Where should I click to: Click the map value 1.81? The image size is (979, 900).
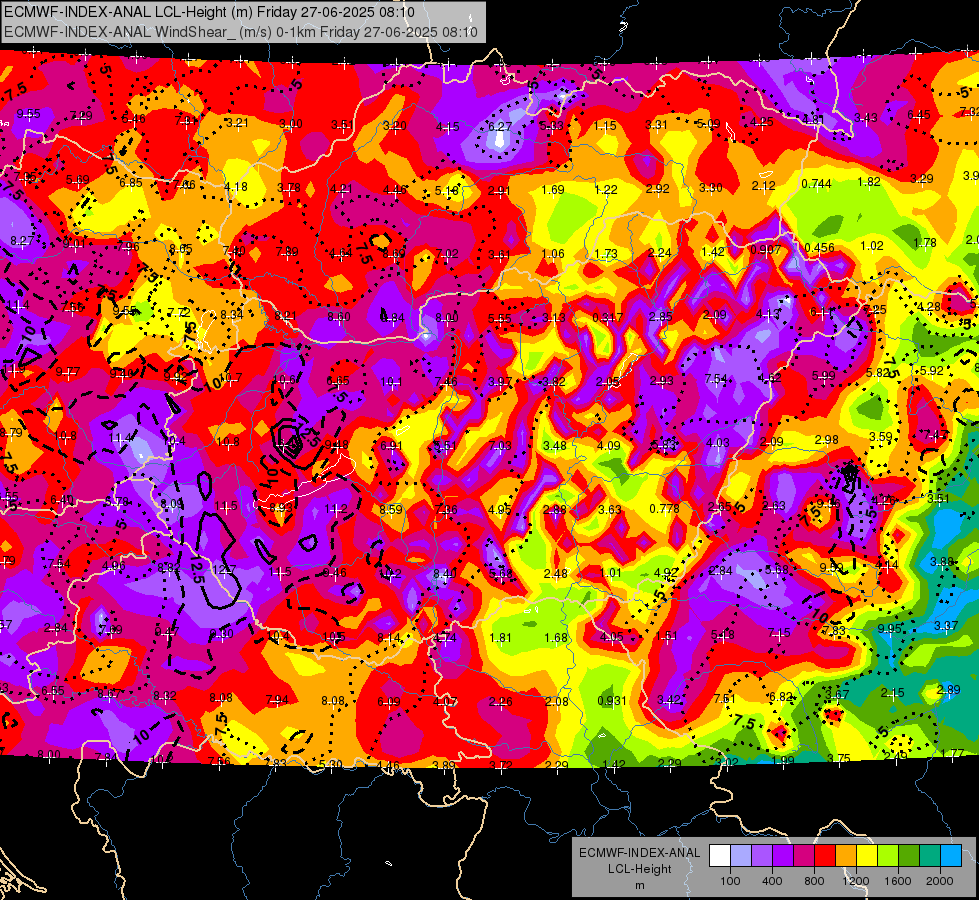click(501, 638)
